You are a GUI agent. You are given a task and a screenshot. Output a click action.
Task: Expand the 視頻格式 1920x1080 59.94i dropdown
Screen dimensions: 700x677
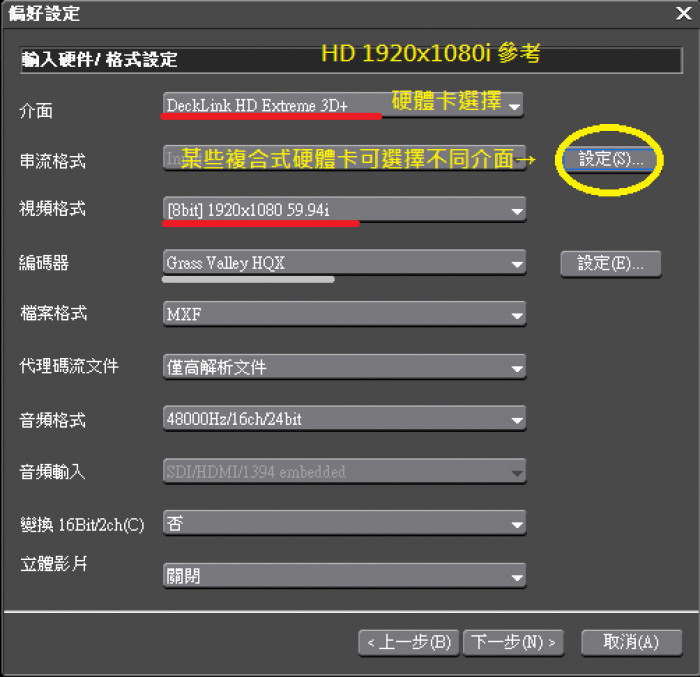click(344, 209)
